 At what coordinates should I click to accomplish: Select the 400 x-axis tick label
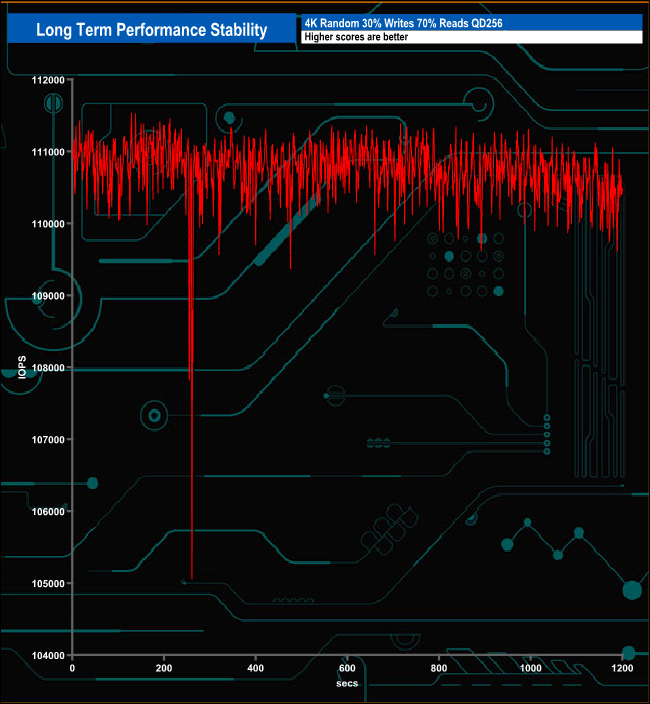pyautogui.click(x=256, y=668)
